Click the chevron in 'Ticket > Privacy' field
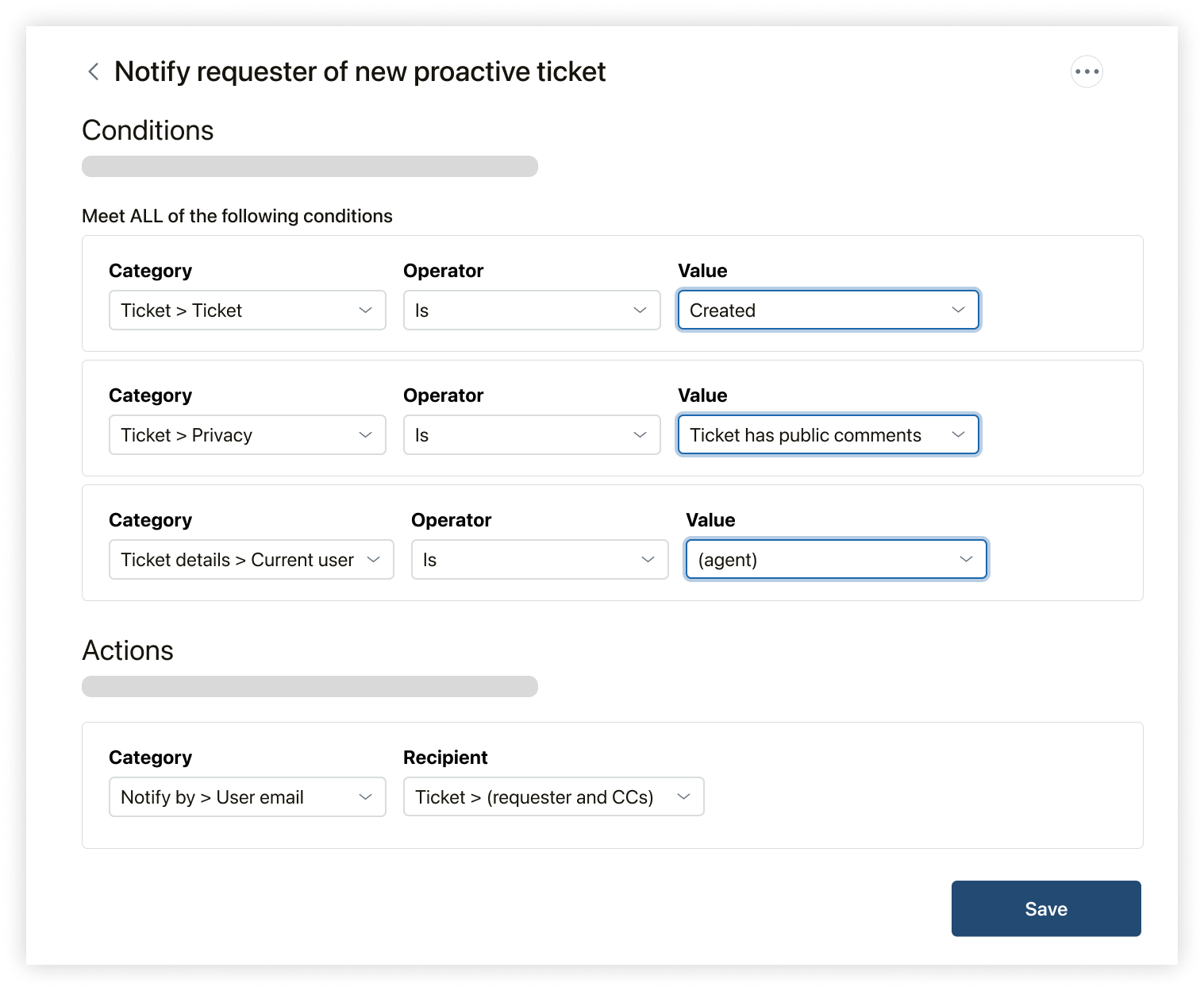 point(365,435)
